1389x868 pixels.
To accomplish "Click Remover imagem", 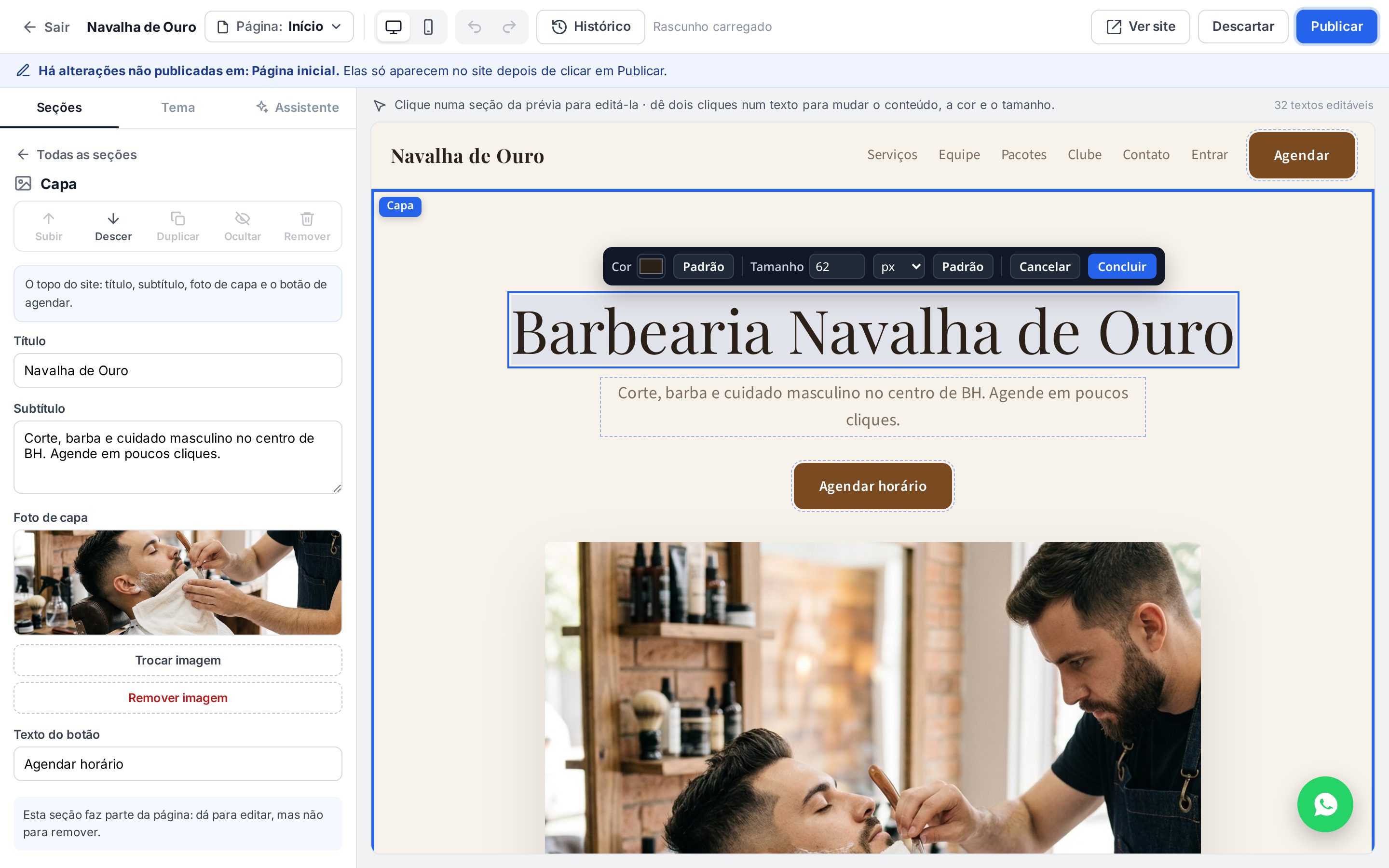I will 178,698.
